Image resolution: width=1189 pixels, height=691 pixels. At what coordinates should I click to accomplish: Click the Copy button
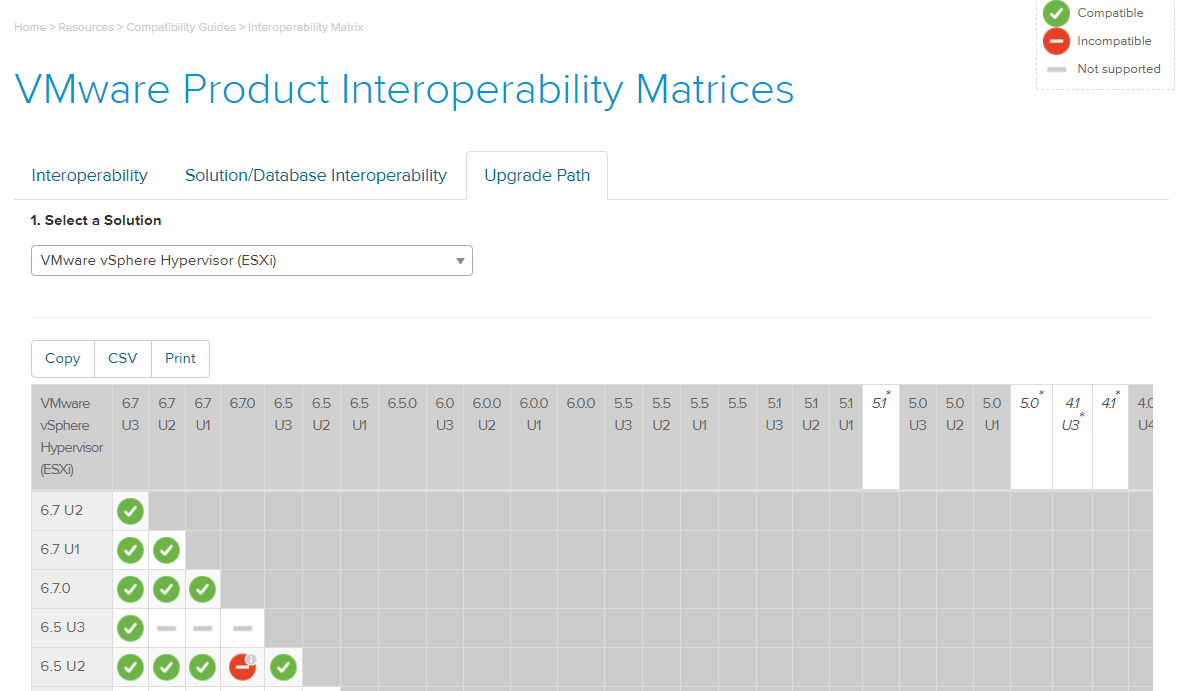click(63, 359)
